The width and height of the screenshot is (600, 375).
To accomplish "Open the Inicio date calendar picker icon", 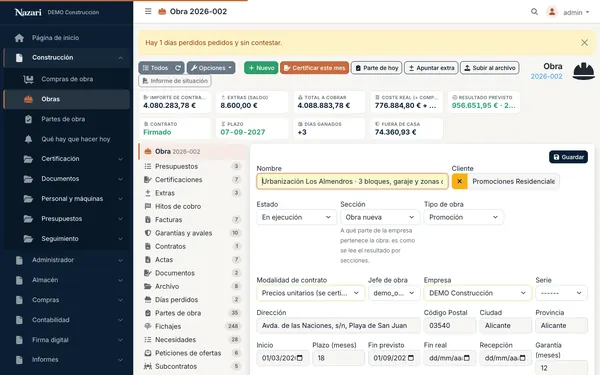I will pos(300,358).
